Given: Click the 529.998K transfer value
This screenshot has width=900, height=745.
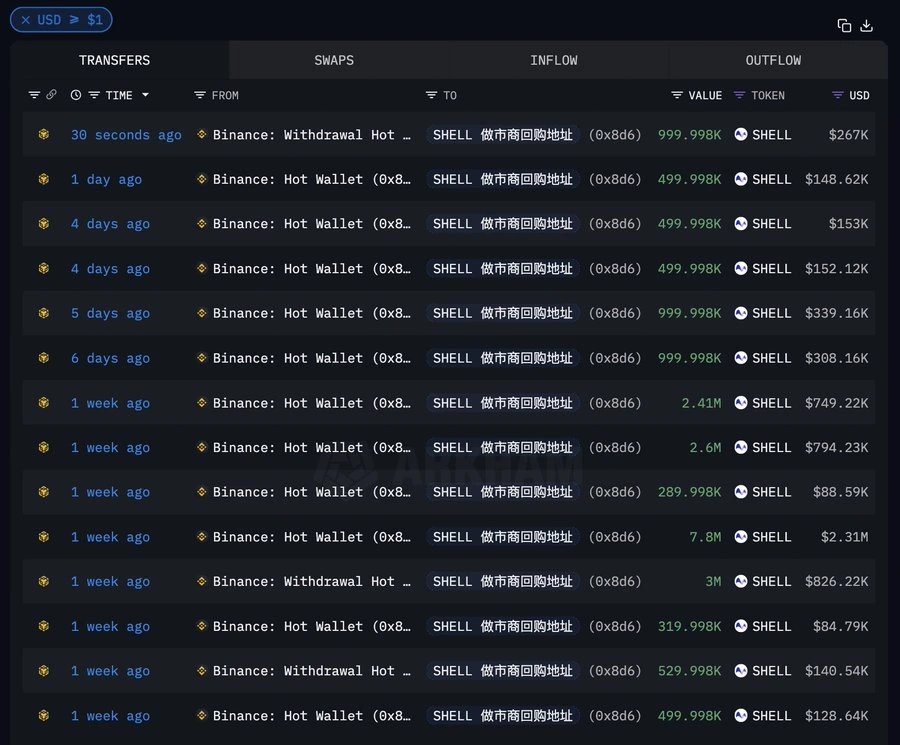Looking at the screenshot, I should point(689,671).
